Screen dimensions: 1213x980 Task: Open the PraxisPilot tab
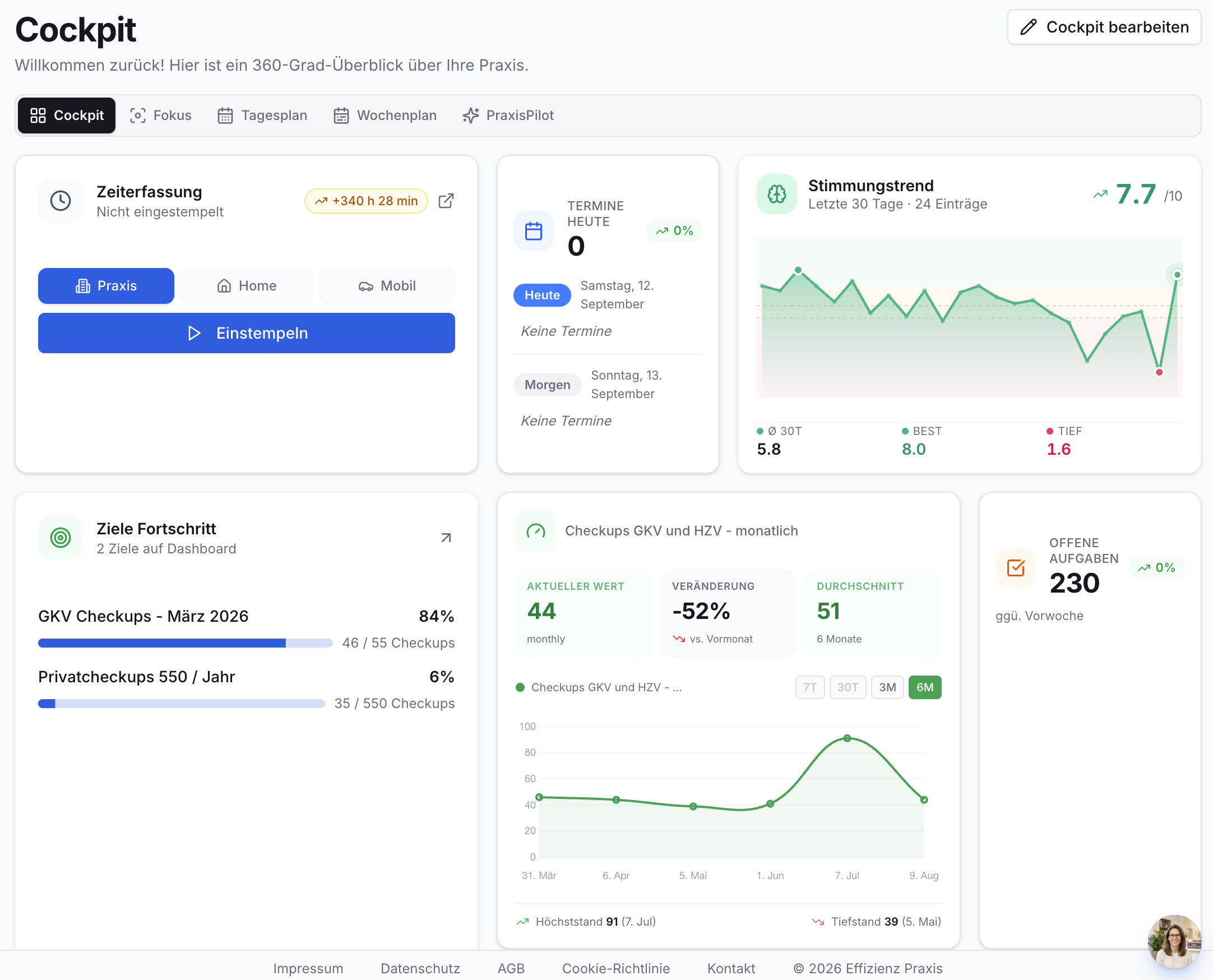(x=508, y=115)
